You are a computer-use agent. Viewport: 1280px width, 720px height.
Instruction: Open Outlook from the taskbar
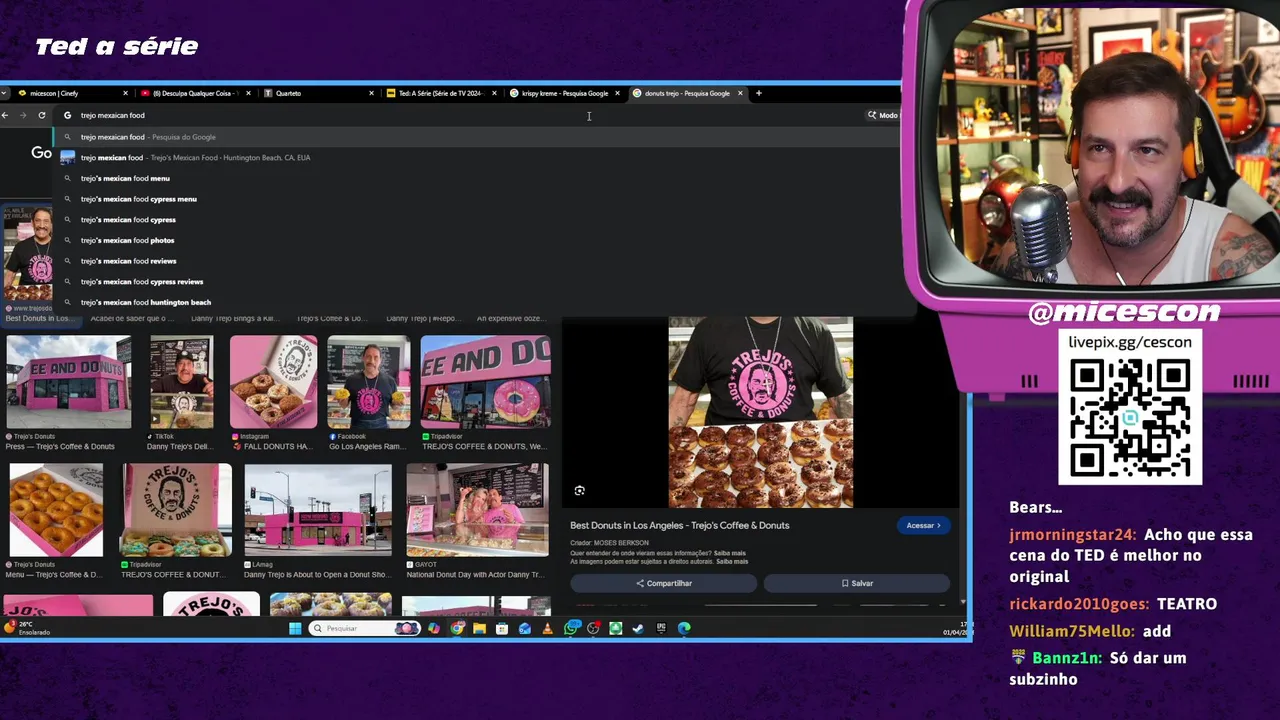pos(525,628)
